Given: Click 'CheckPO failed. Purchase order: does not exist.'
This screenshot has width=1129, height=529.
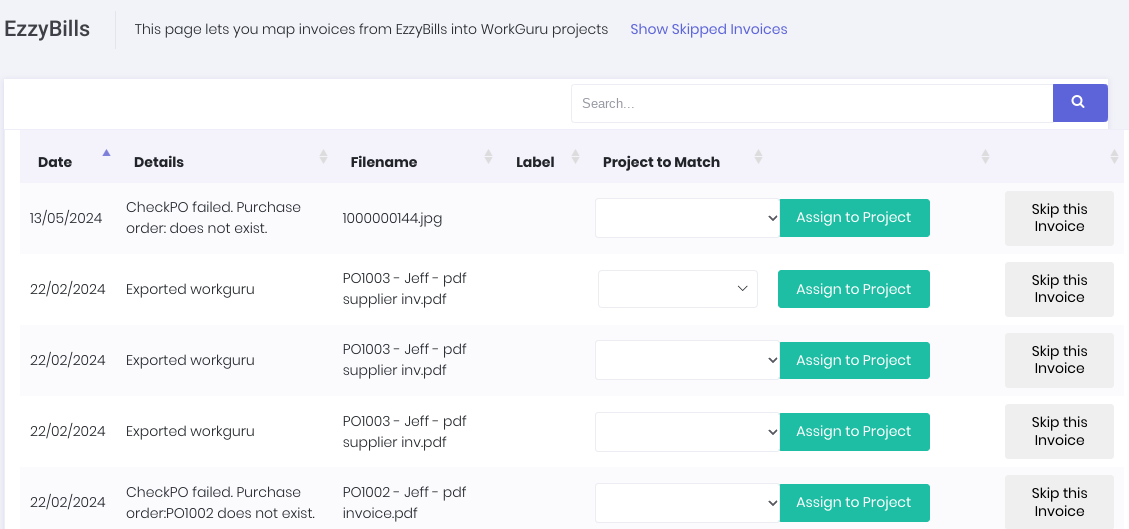Looking at the screenshot, I should [214, 217].
